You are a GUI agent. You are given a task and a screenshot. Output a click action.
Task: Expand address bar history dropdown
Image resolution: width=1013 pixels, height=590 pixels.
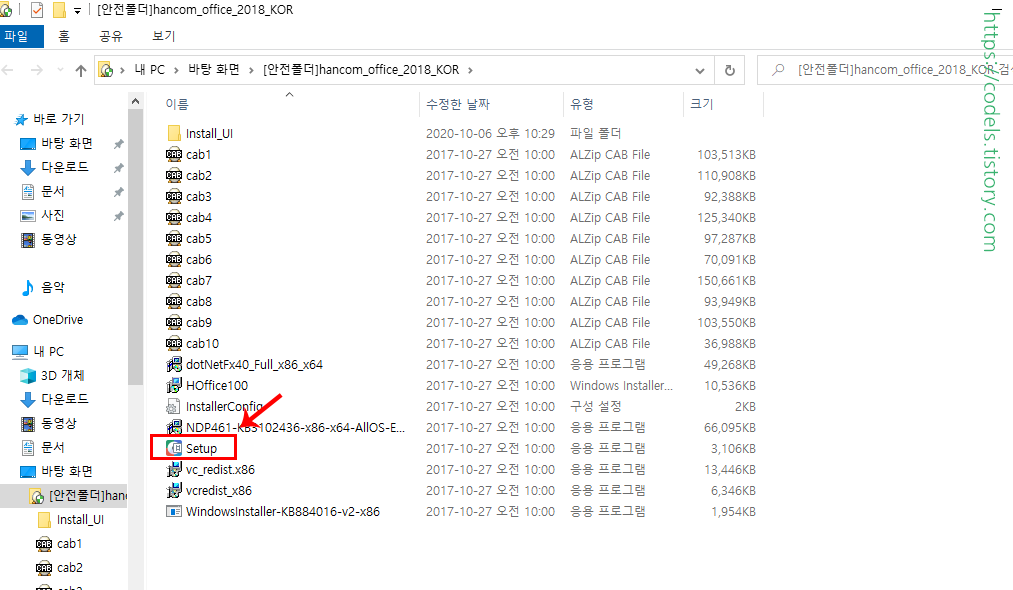(700, 70)
